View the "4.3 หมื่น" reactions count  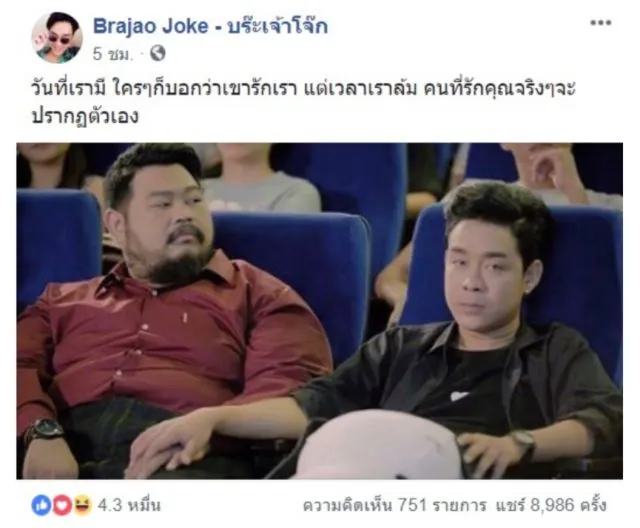(x=129, y=506)
